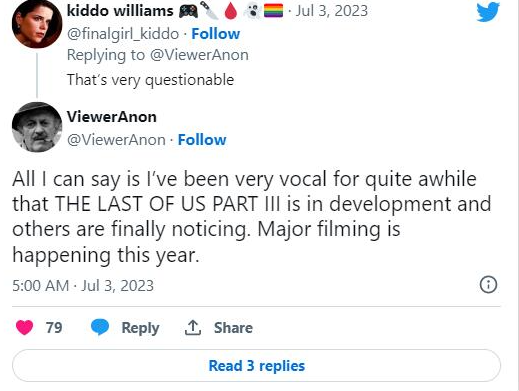The image size is (519, 391).
Task: Click the kiddo williams display name
Action: tap(120, 11)
